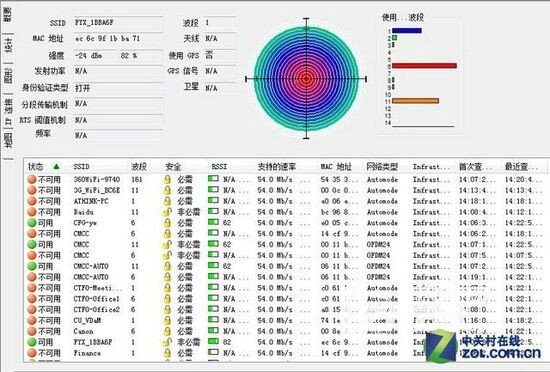Click the lock icon in the Baidu row

[x=167, y=212]
